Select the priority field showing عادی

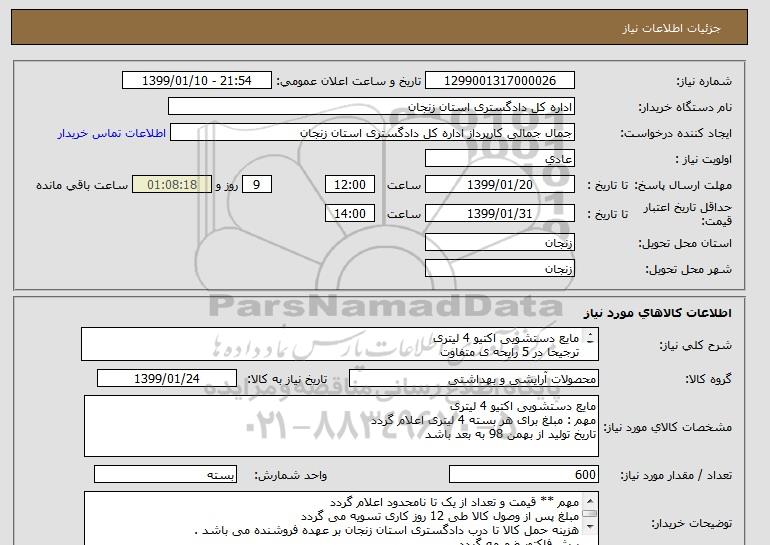coord(499,159)
